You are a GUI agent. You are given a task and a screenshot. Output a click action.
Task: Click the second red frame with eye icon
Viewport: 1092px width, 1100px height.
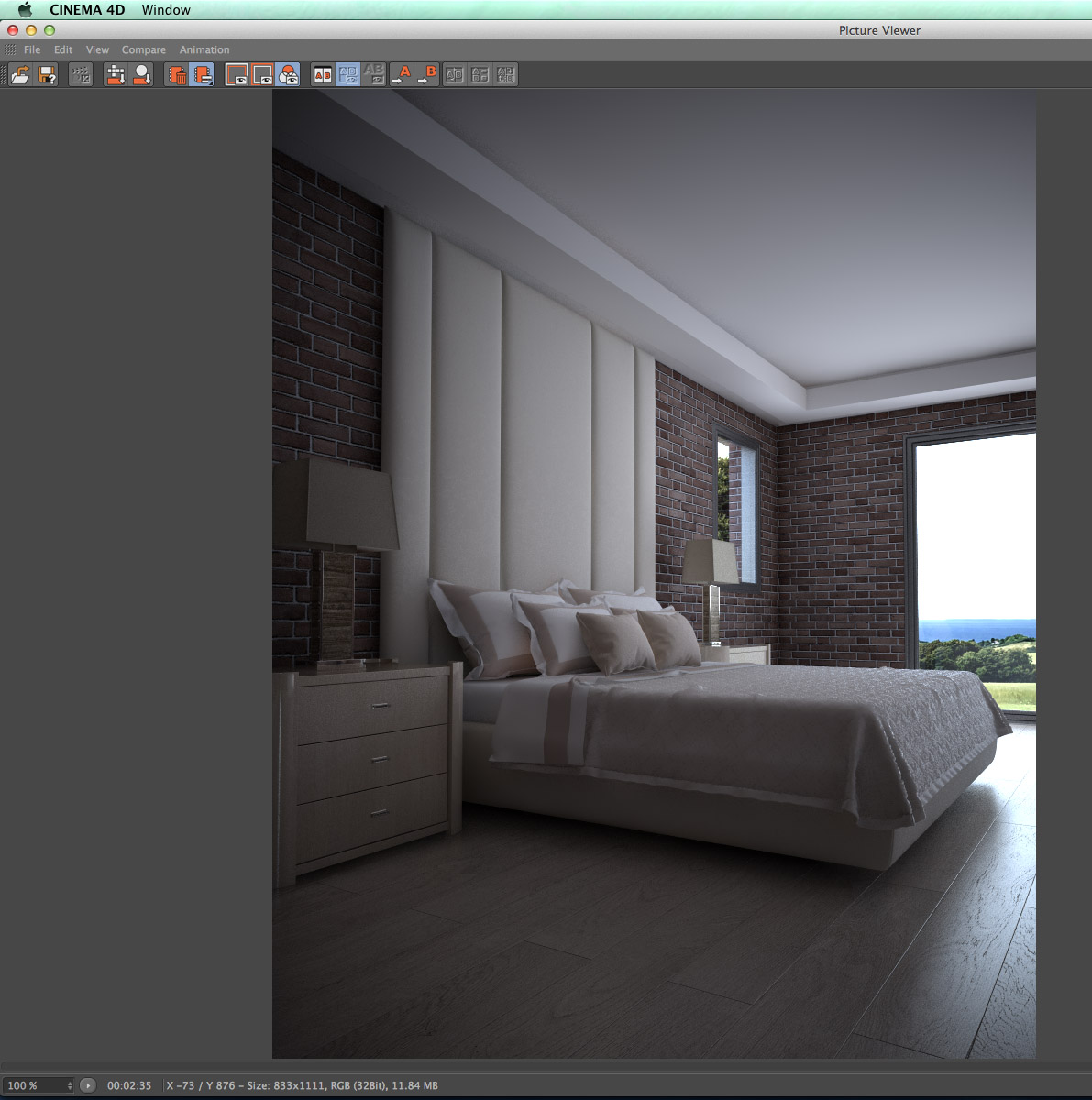tap(262, 75)
